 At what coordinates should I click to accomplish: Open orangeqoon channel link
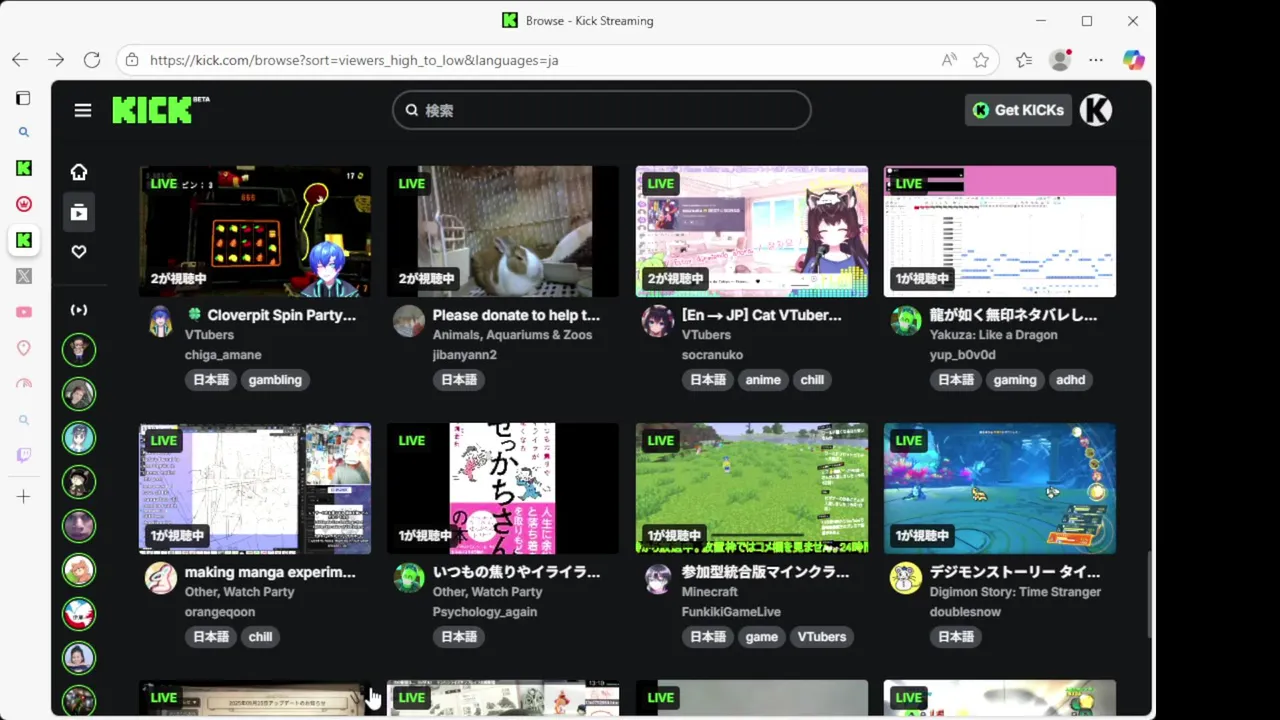pos(220,612)
